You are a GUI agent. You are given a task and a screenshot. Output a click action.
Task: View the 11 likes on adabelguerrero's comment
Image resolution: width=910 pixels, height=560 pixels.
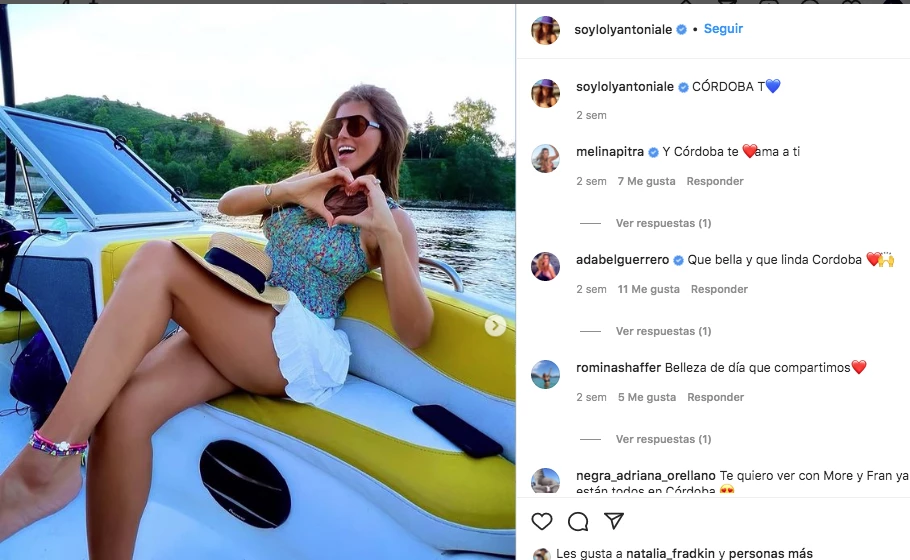pos(648,289)
